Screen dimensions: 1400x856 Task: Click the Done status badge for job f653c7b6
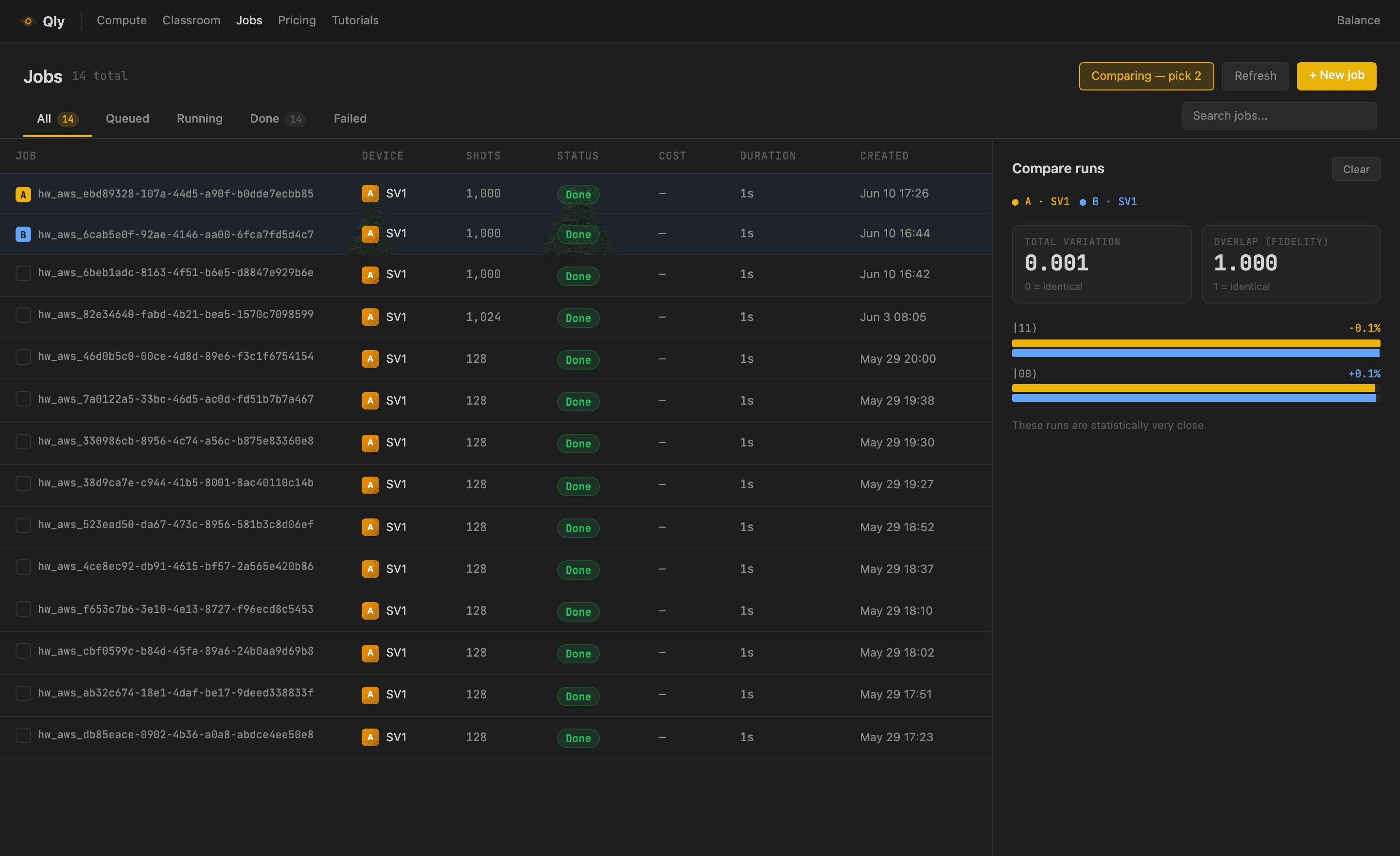(578, 611)
